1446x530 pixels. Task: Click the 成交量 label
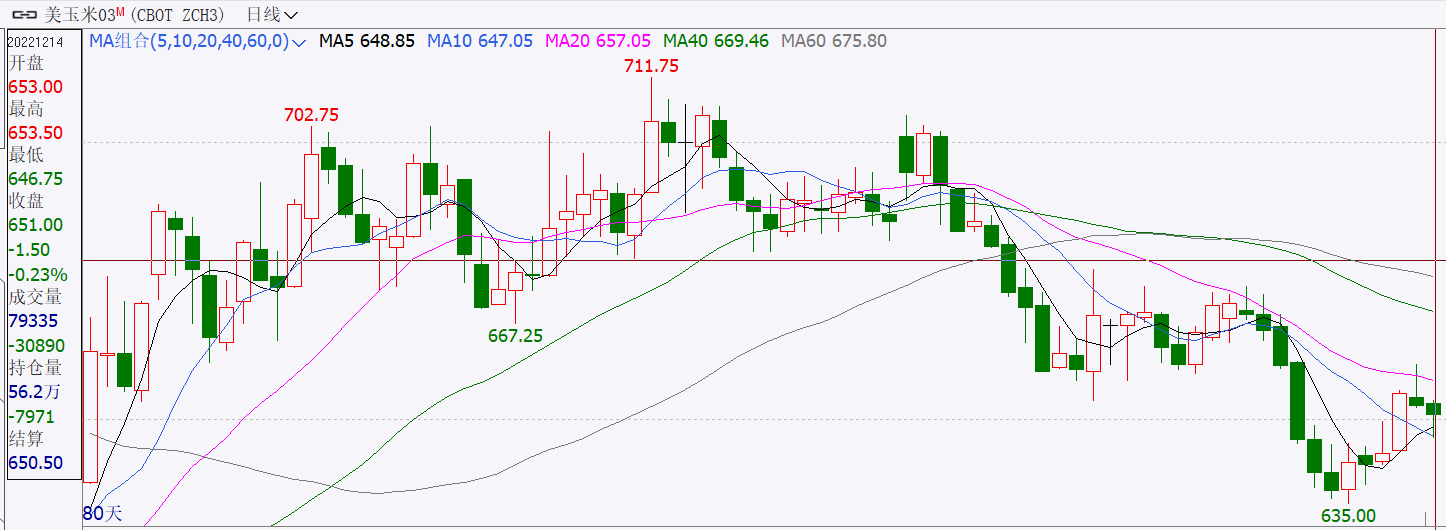(35, 297)
